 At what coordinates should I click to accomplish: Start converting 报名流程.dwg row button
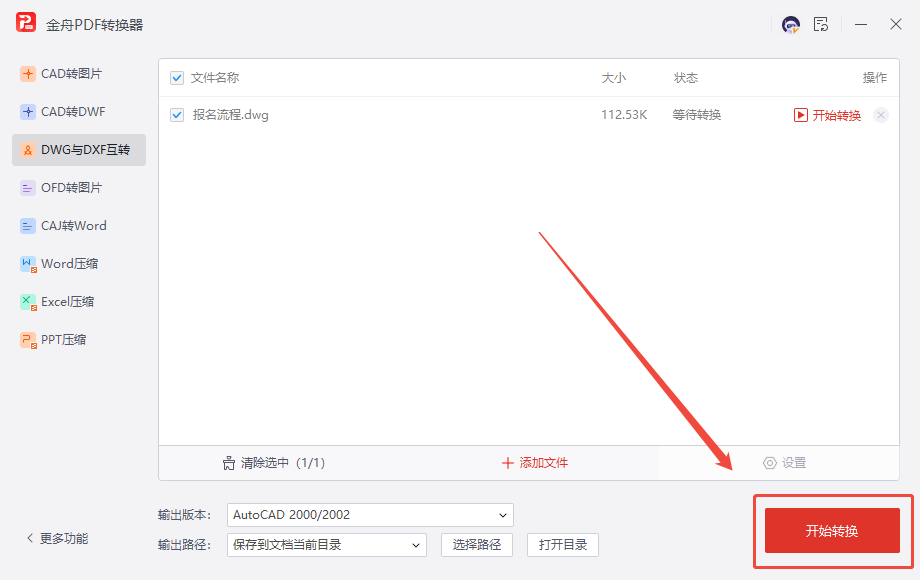click(827, 115)
